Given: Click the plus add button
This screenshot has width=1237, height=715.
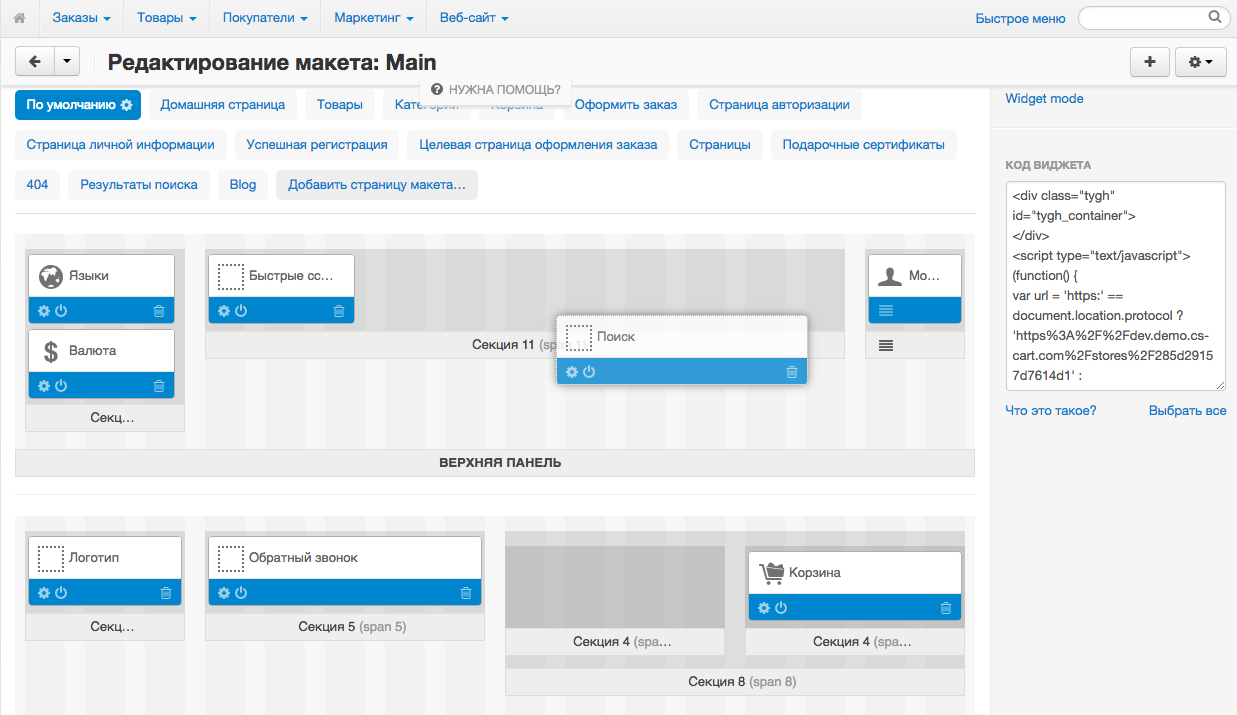Looking at the screenshot, I should 1150,62.
